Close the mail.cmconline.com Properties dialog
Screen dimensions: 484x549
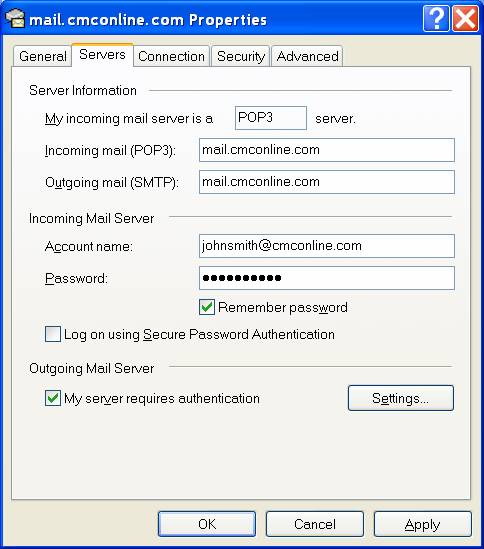pos(465,18)
